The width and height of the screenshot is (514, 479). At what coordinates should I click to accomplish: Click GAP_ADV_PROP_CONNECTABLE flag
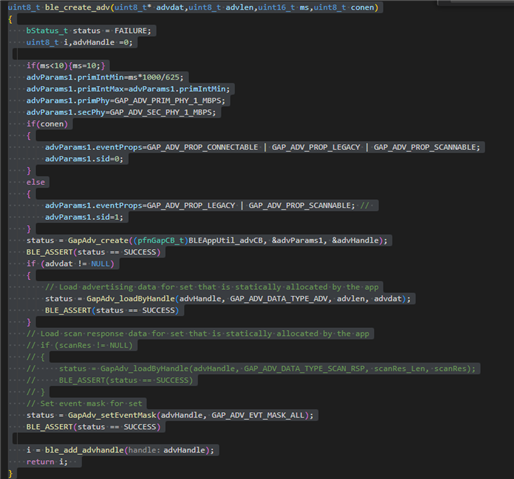202,147
